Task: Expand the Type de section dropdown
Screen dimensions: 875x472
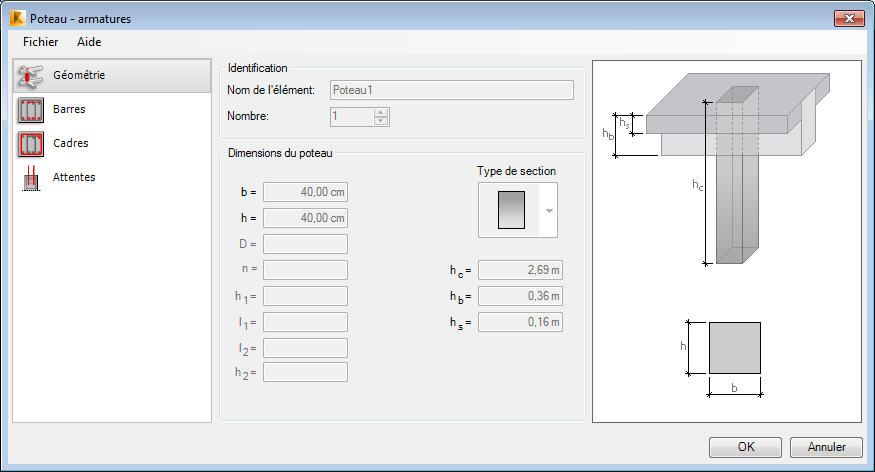Action: (x=549, y=210)
